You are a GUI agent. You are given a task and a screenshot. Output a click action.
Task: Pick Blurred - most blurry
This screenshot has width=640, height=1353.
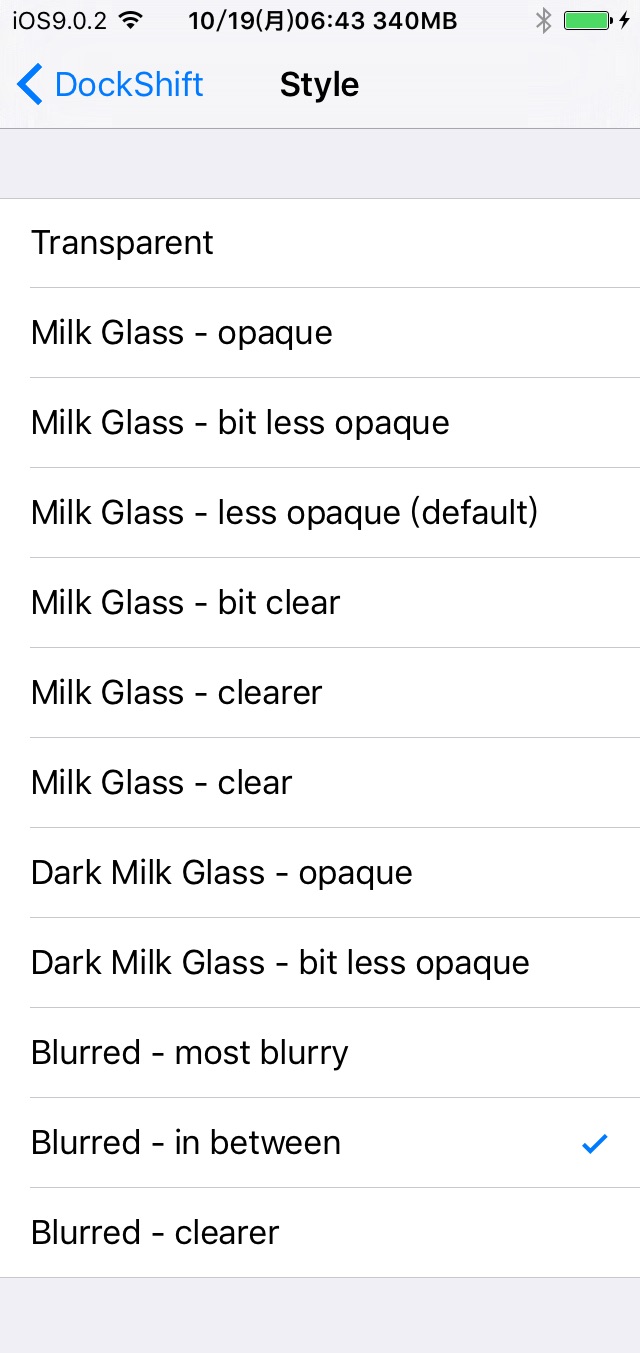[320, 1053]
